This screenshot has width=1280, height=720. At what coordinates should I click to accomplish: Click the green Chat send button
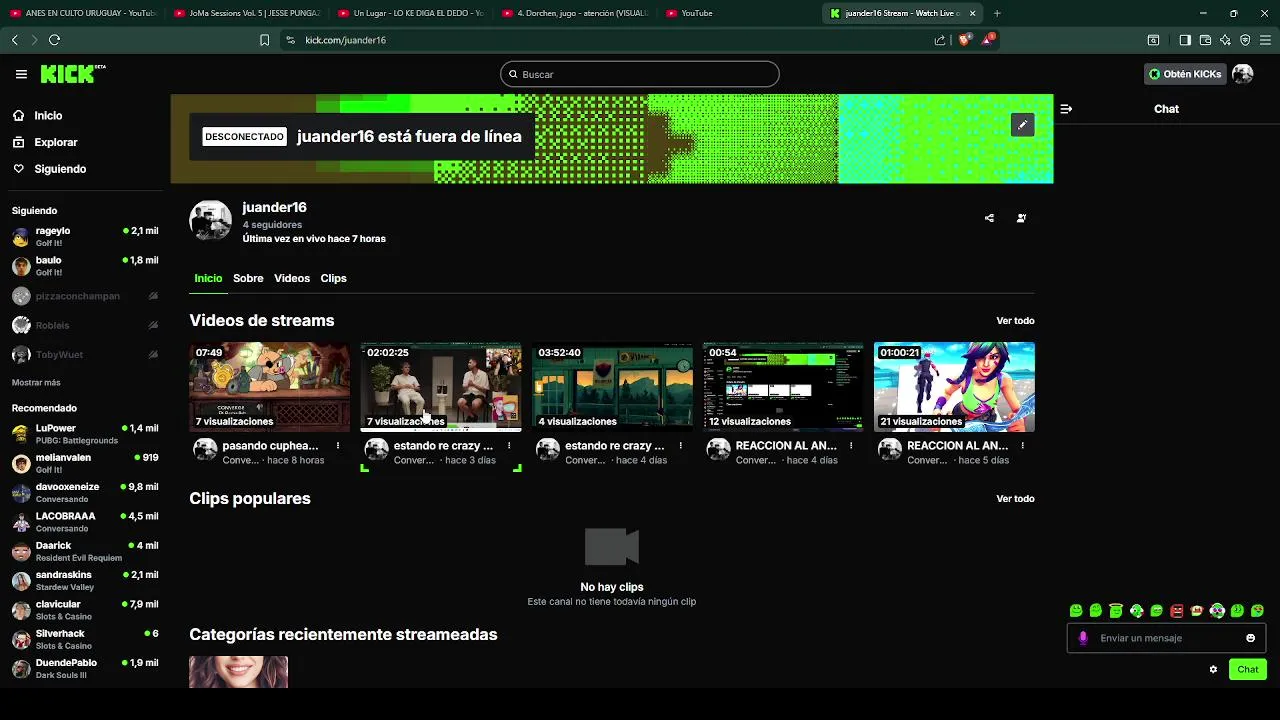pos(1248,669)
